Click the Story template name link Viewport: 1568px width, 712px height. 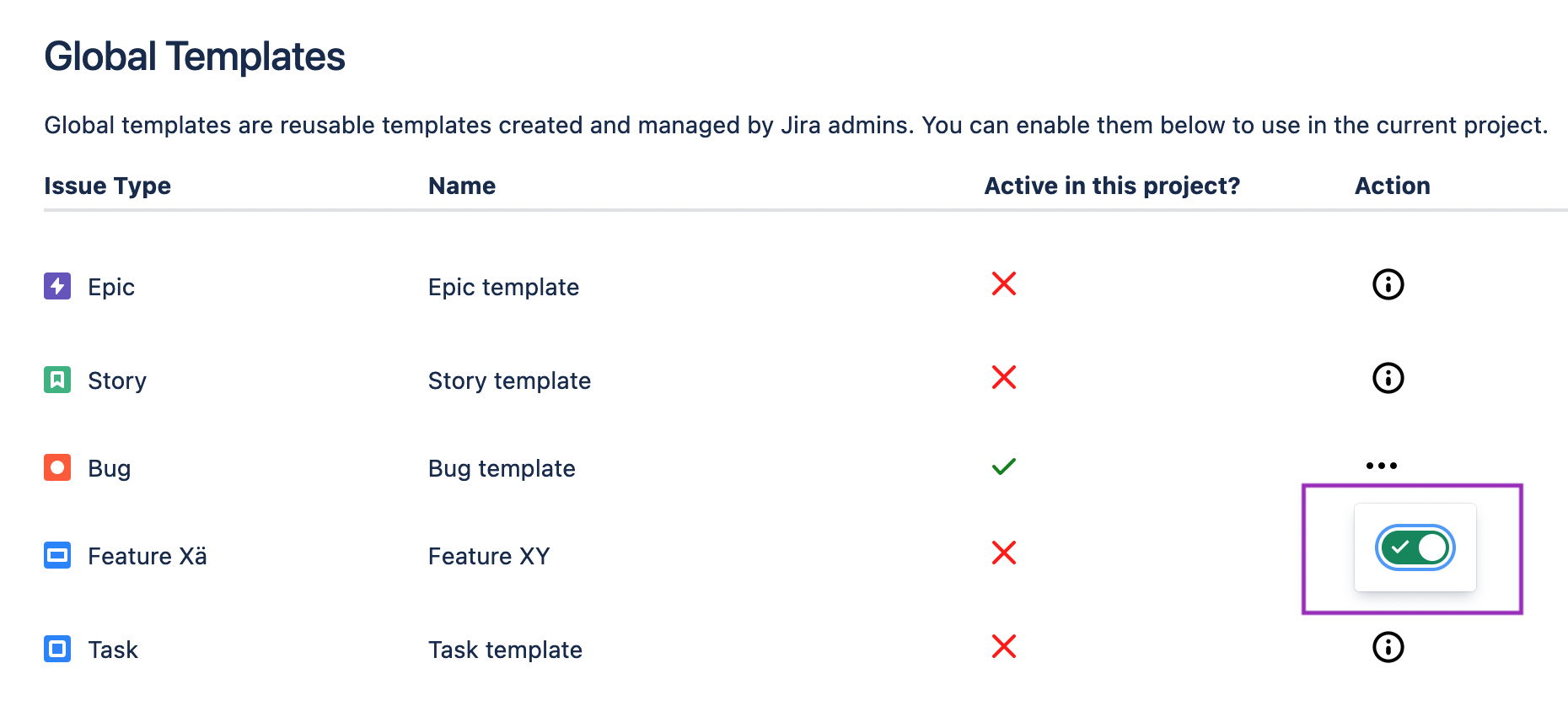pyautogui.click(x=509, y=380)
